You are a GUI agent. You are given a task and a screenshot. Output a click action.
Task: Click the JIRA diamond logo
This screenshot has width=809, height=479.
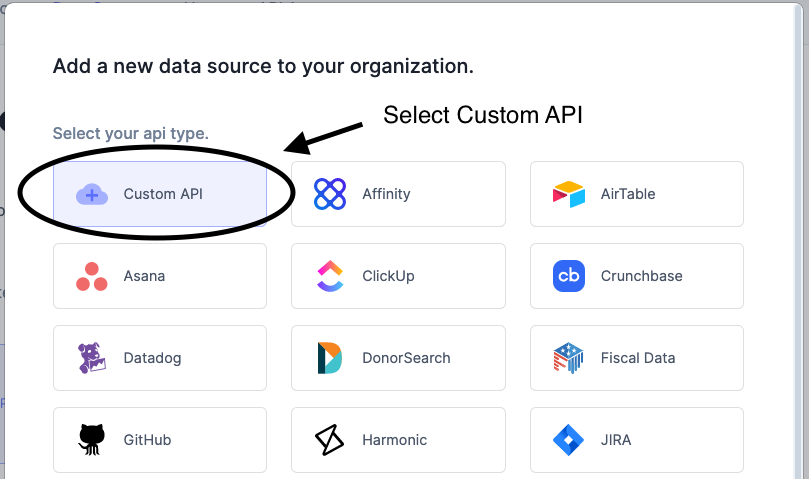pos(568,440)
